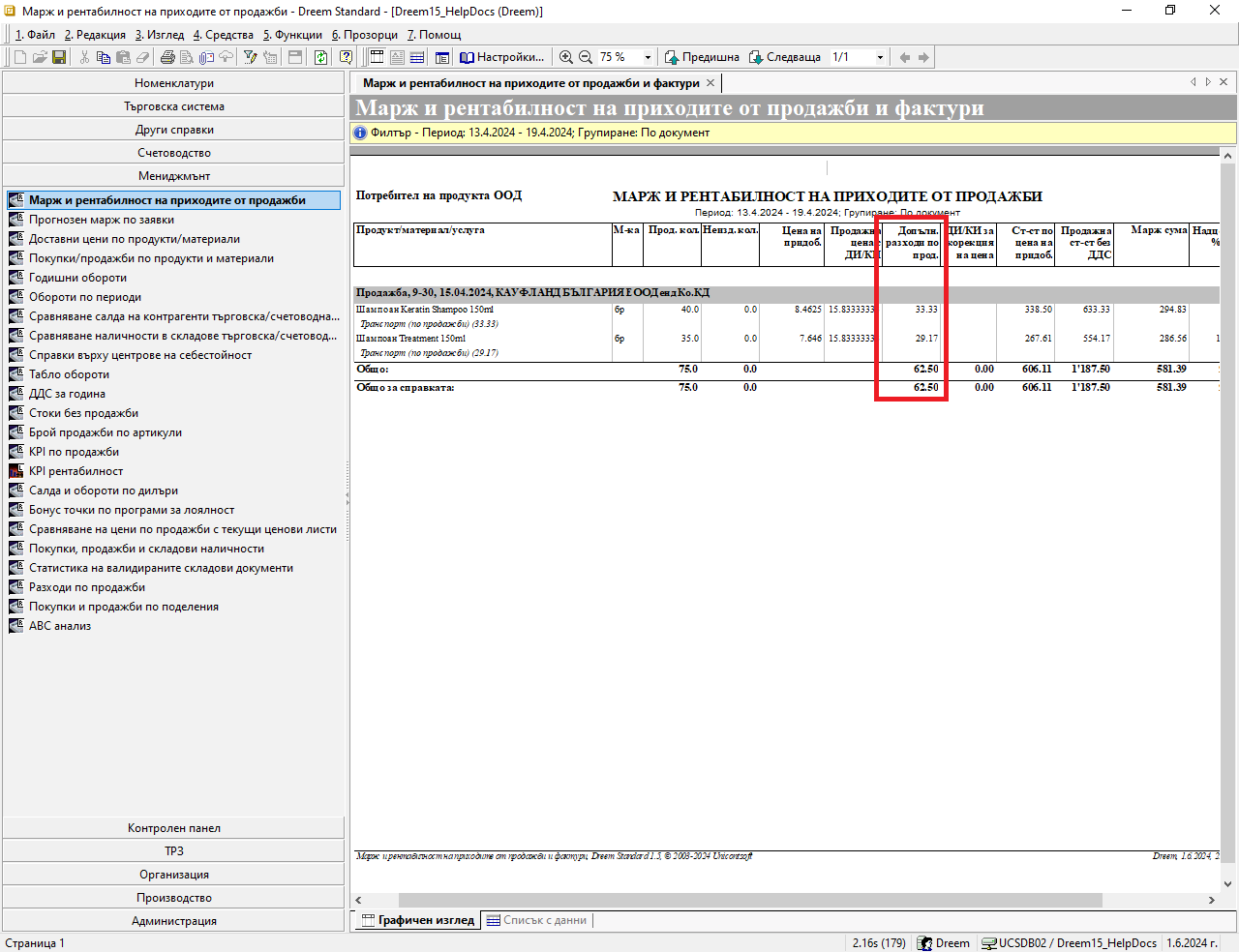Click the KPI рентабилност report icon

[15, 471]
